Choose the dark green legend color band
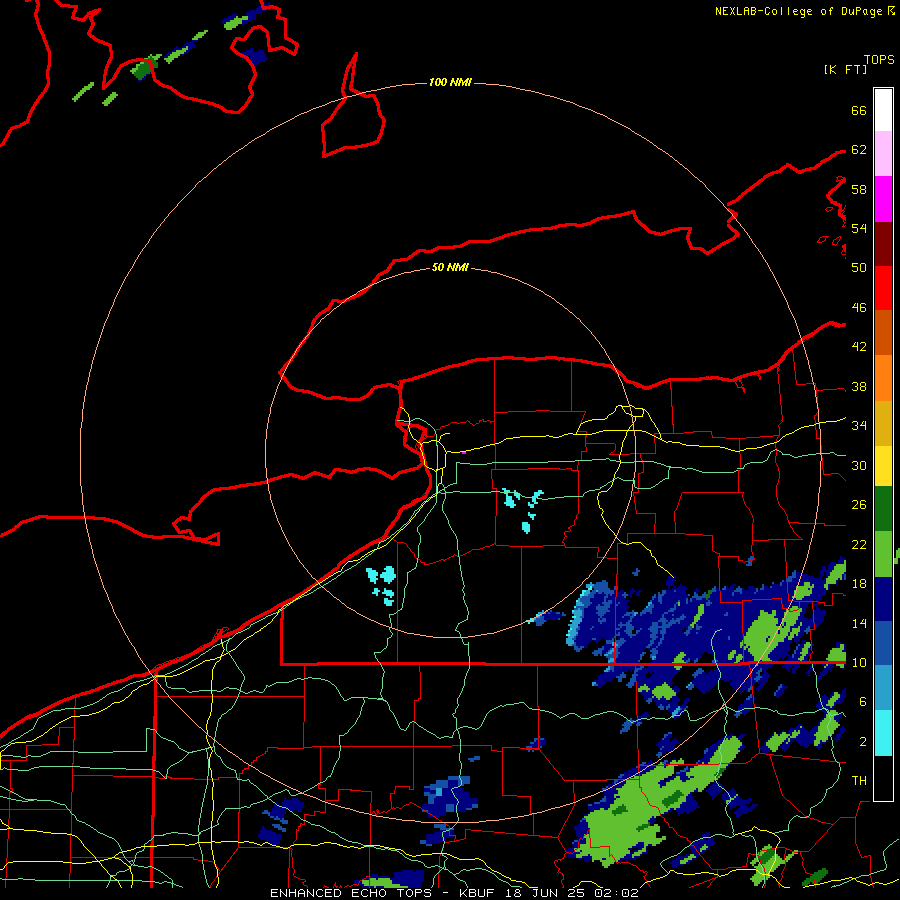Screen dimensions: 900x900 click(x=883, y=509)
